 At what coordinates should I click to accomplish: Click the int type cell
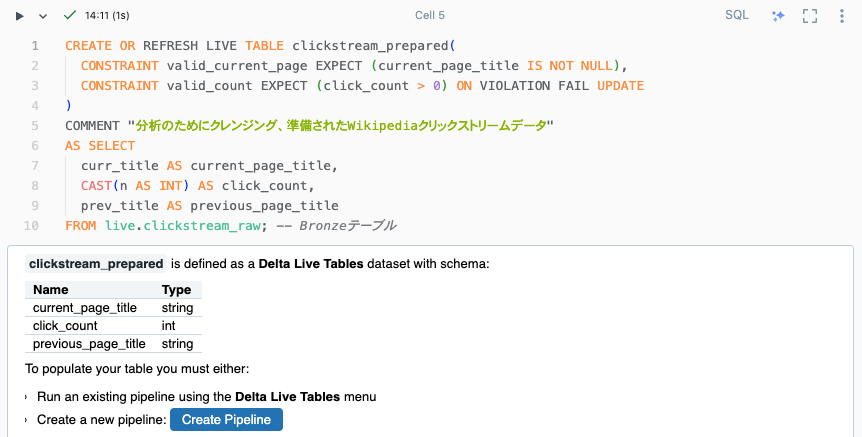168,326
